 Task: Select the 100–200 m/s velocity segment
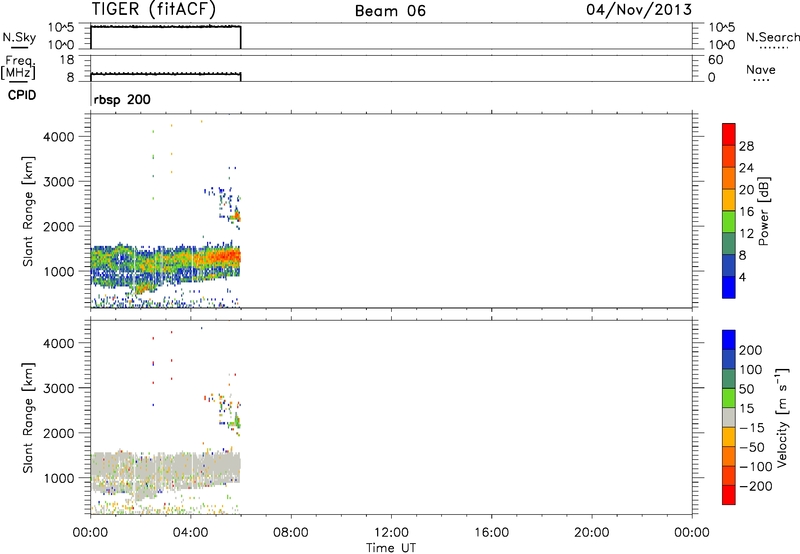[729, 360]
